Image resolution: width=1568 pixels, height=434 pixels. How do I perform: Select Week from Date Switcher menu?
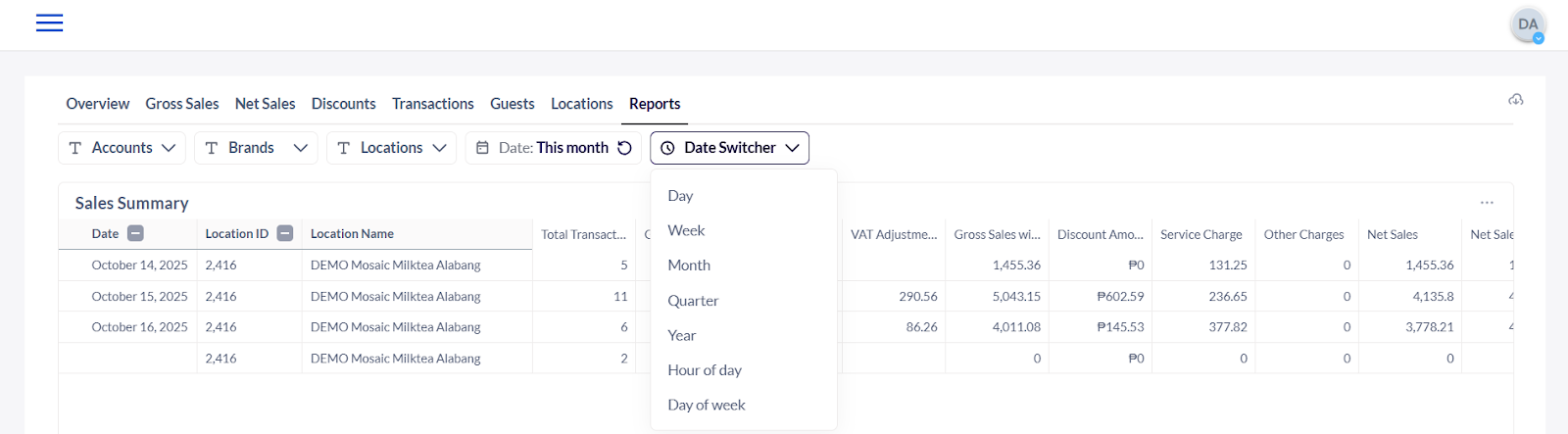[686, 230]
